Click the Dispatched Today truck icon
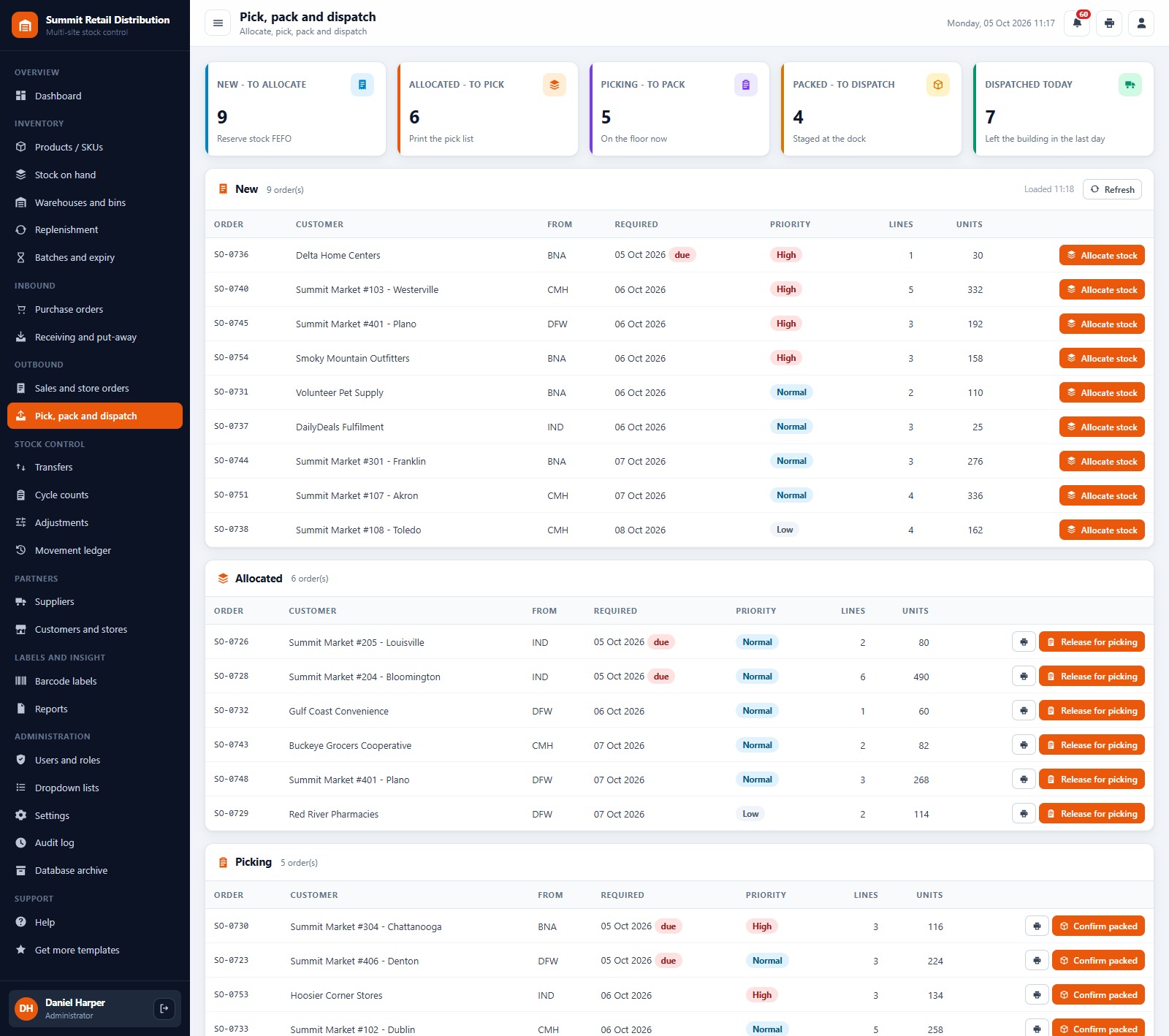 (x=1130, y=85)
